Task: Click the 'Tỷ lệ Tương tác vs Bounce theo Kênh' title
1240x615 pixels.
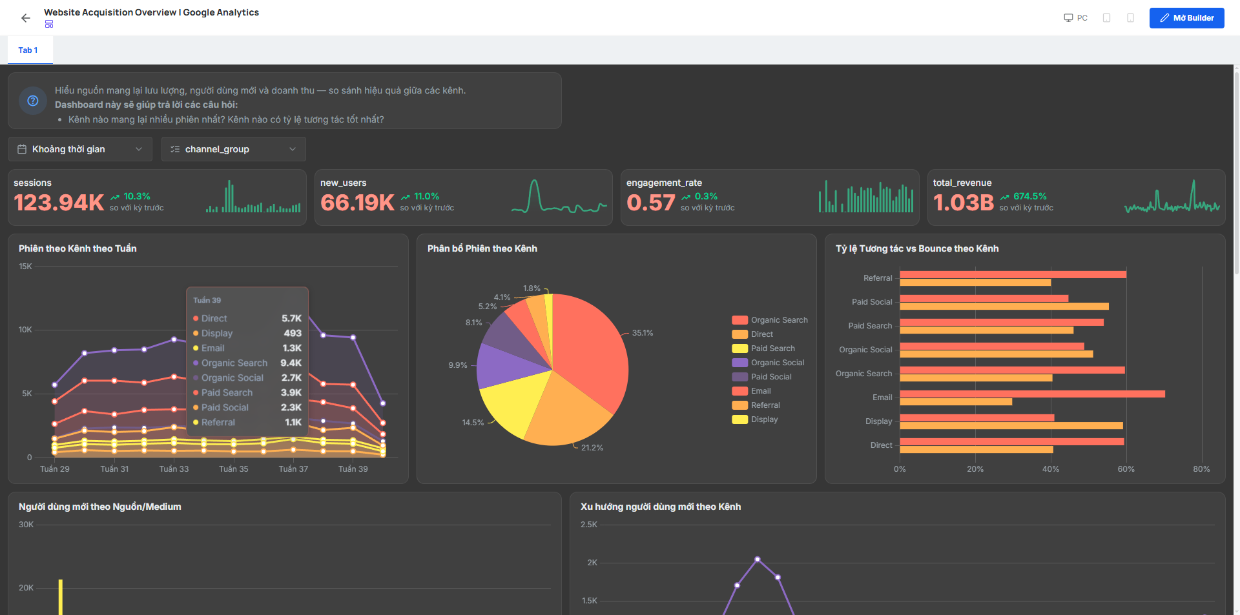Action: point(917,248)
